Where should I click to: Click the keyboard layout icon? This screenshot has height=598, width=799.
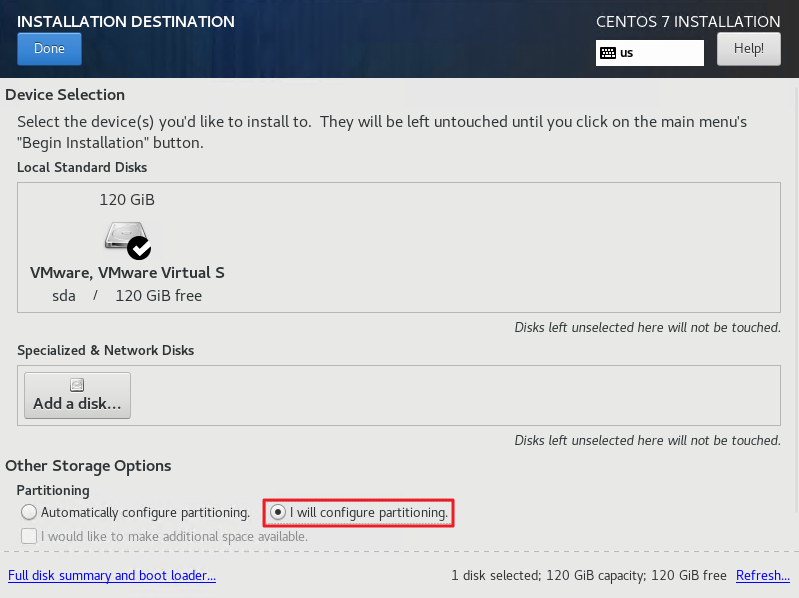[x=608, y=53]
